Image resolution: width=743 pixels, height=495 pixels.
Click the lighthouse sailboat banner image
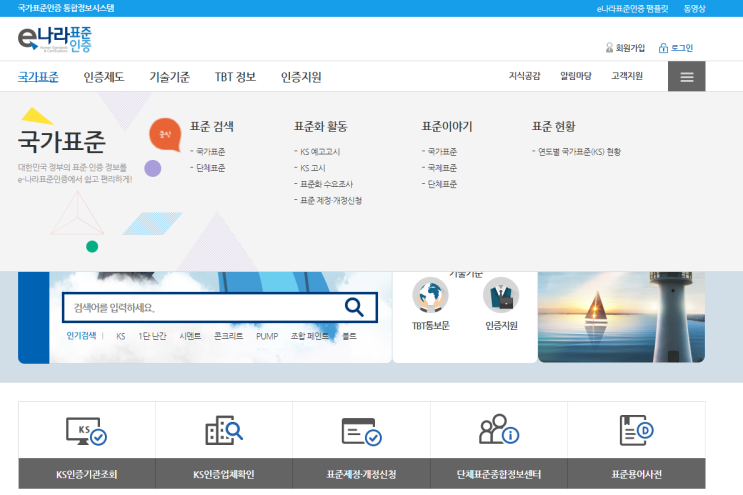[621, 317]
